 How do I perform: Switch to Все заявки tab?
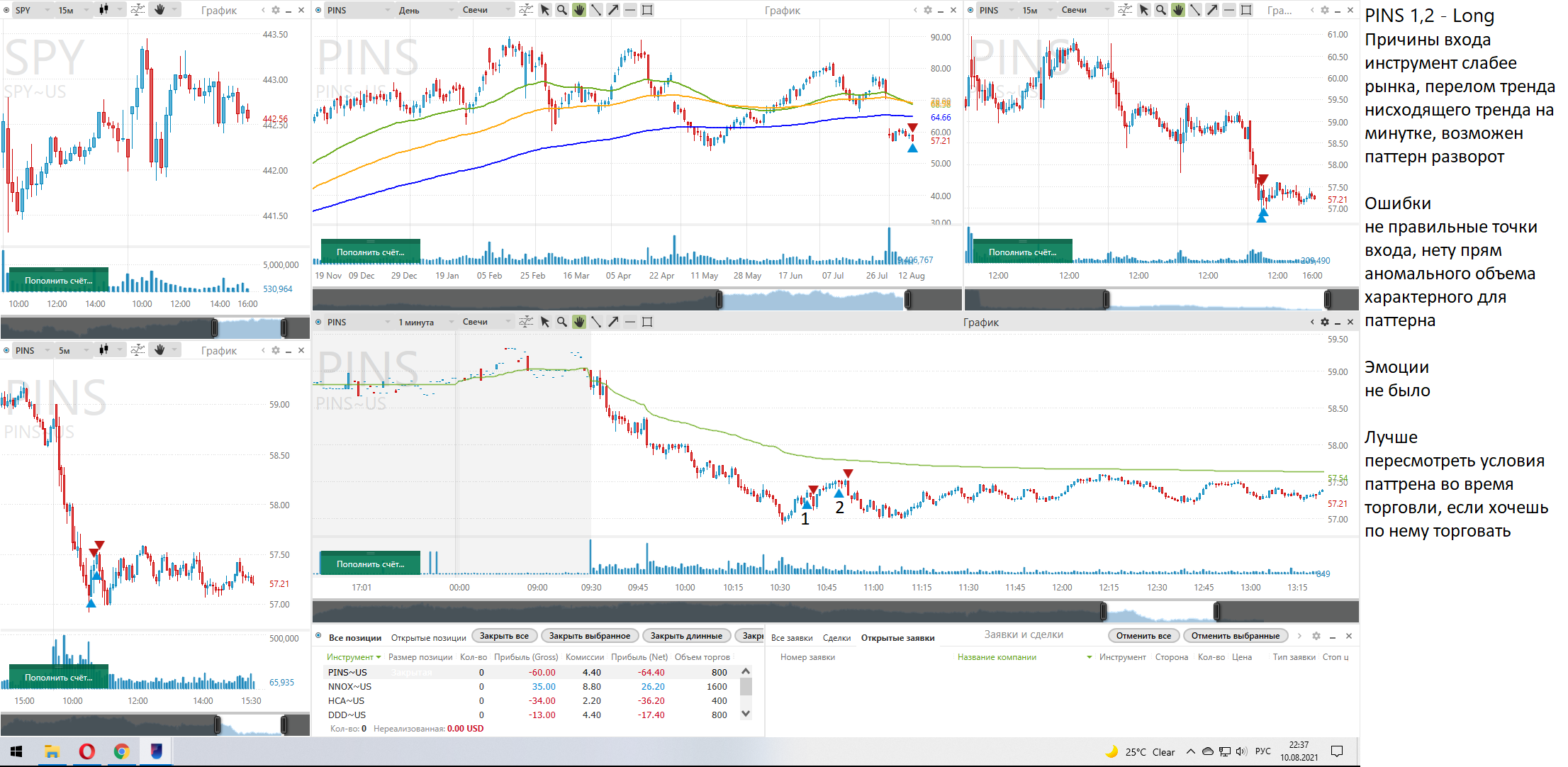(x=792, y=637)
